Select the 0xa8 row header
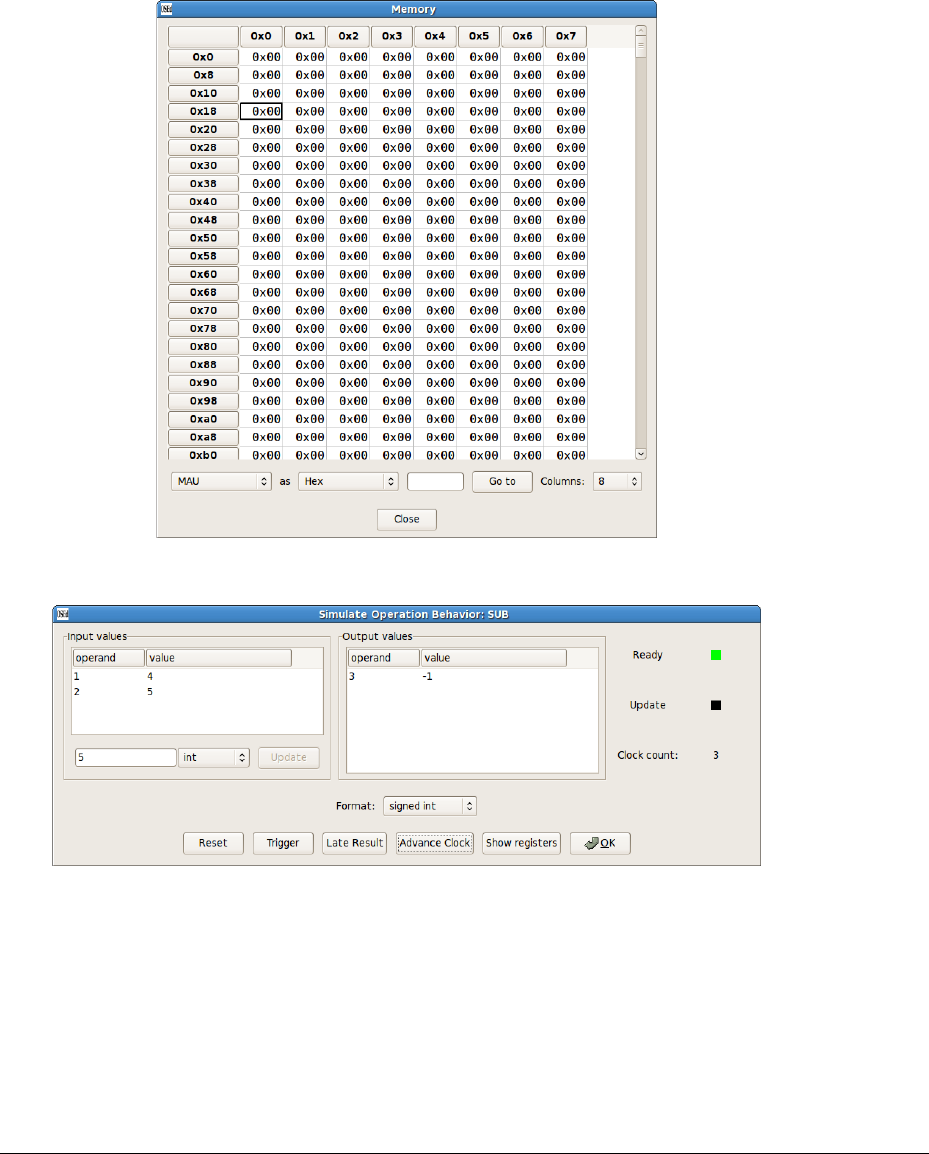 [x=203, y=437]
